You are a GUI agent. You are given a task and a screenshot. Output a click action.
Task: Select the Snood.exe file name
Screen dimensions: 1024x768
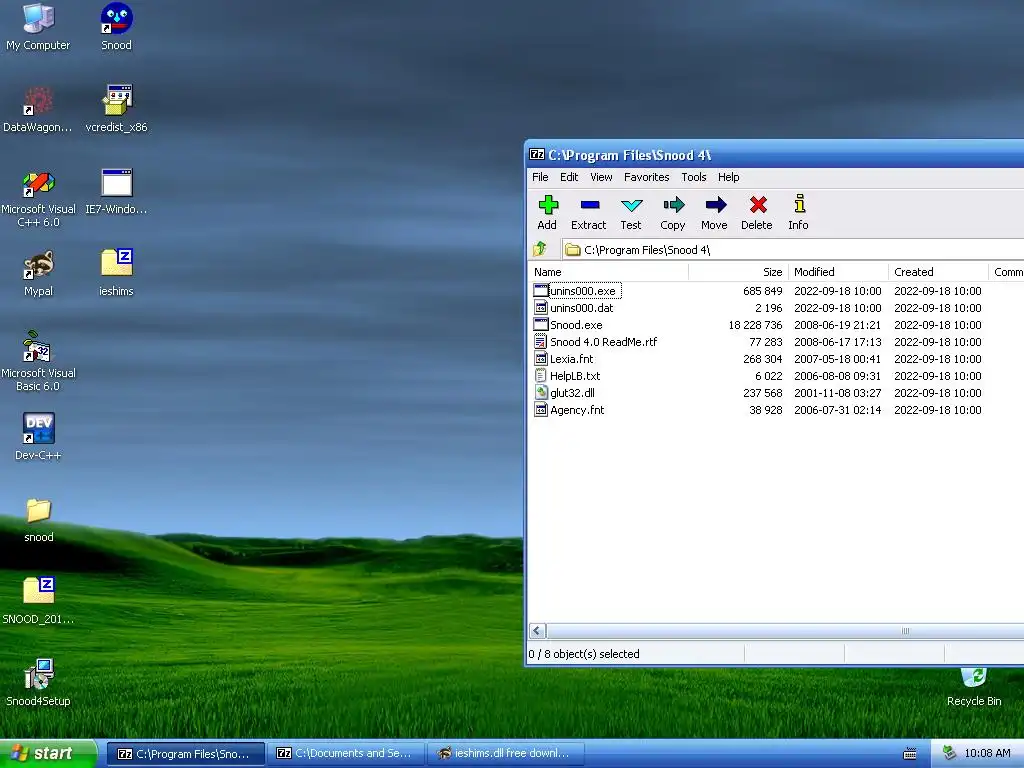click(x=576, y=325)
